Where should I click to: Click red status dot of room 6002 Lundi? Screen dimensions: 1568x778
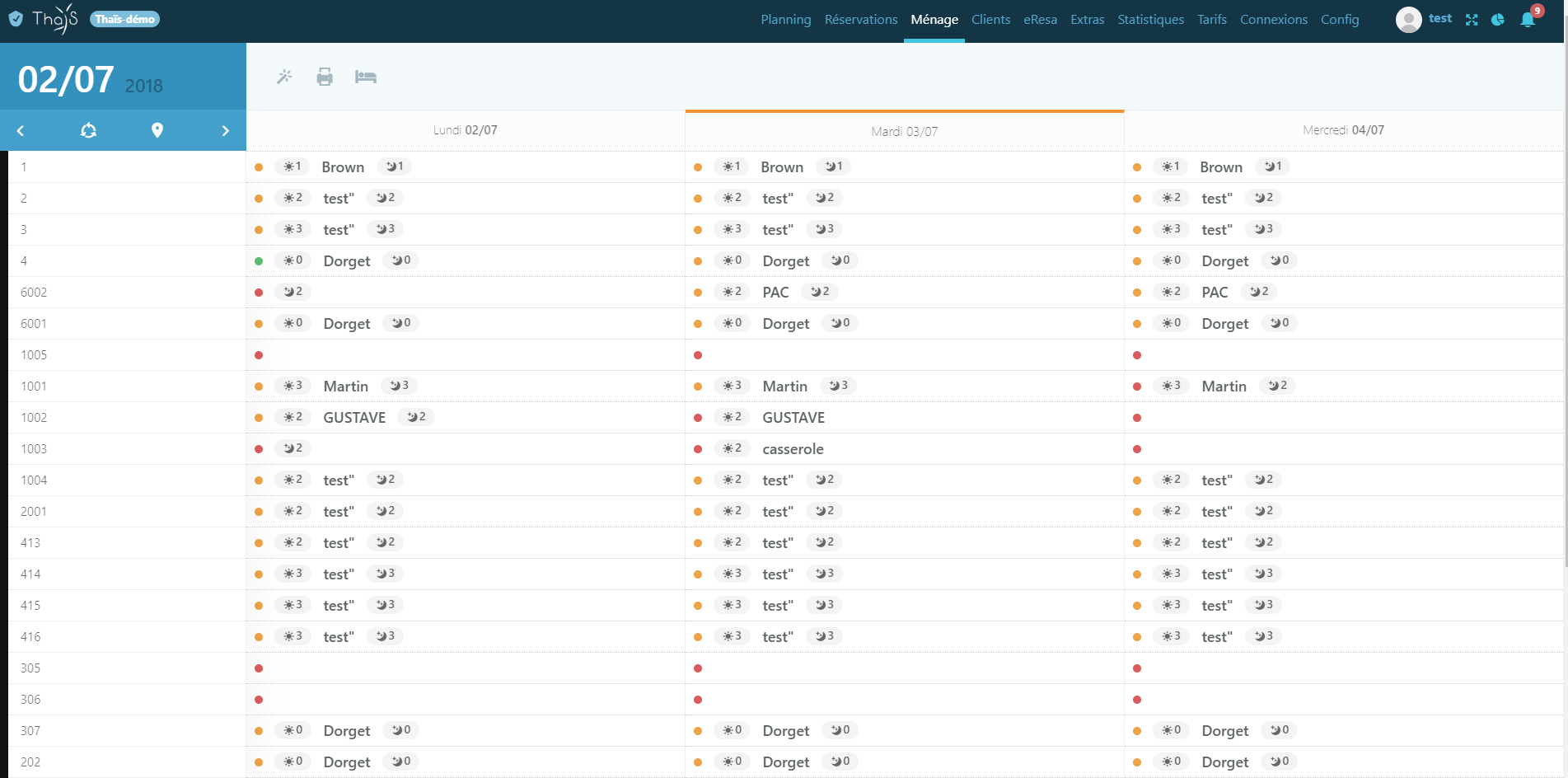(259, 293)
